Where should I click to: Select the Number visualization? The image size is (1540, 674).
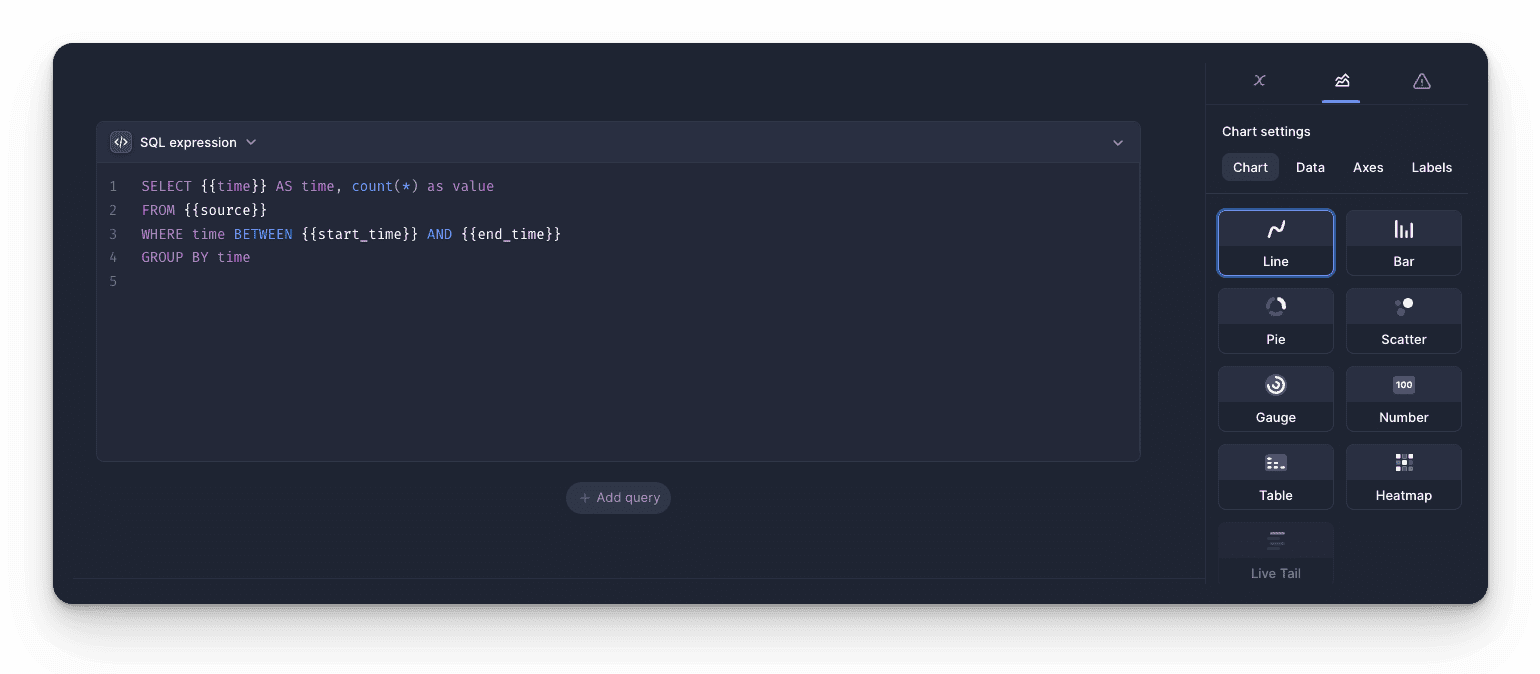pyautogui.click(x=1403, y=398)
